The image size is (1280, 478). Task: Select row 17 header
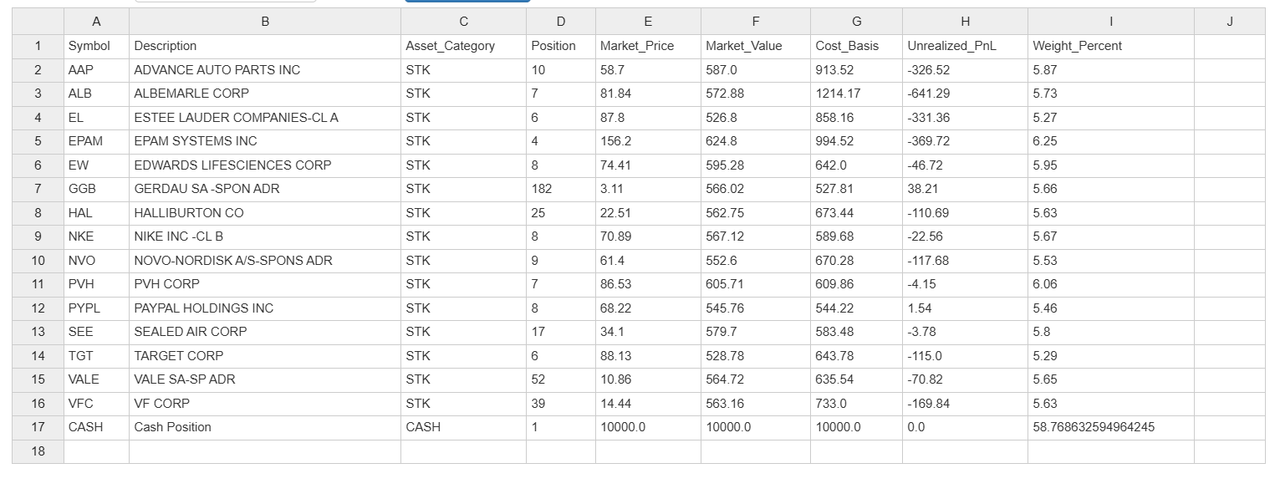click(x=38, y=427)
